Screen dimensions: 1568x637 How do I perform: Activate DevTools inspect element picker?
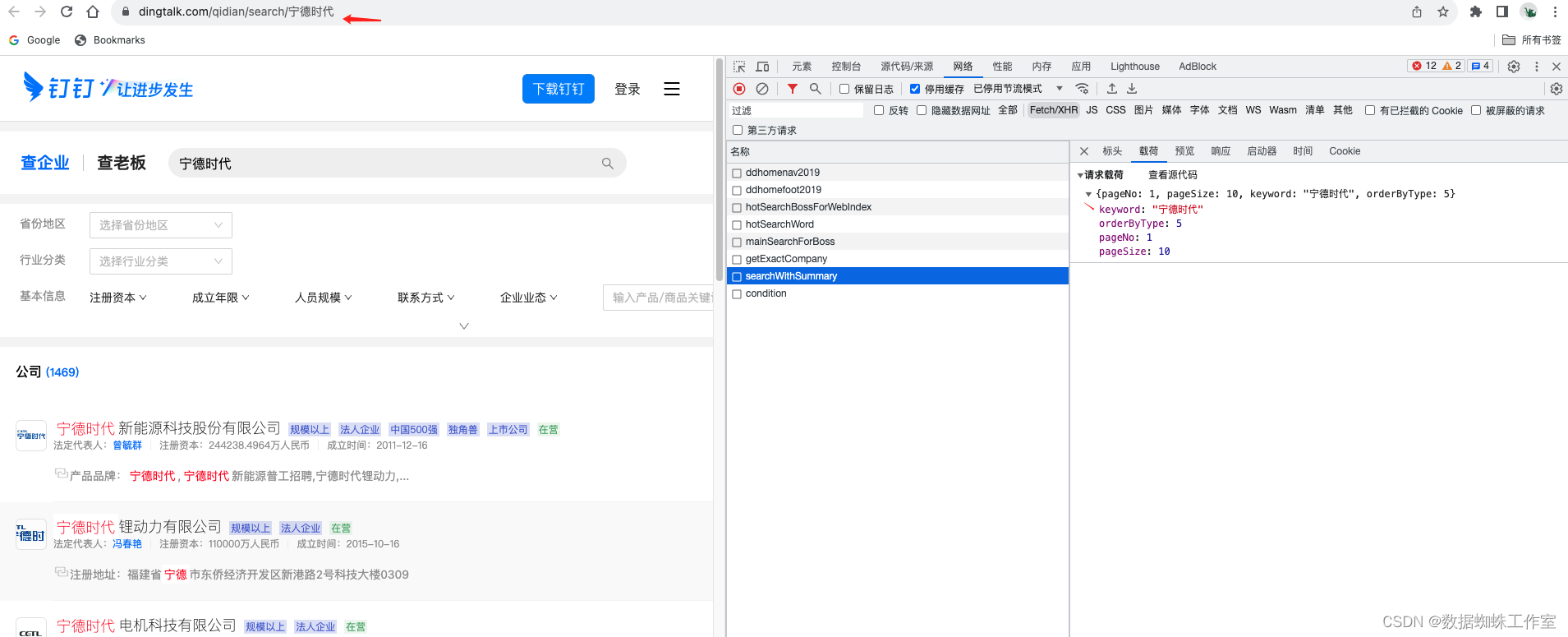tap(739, 67)
